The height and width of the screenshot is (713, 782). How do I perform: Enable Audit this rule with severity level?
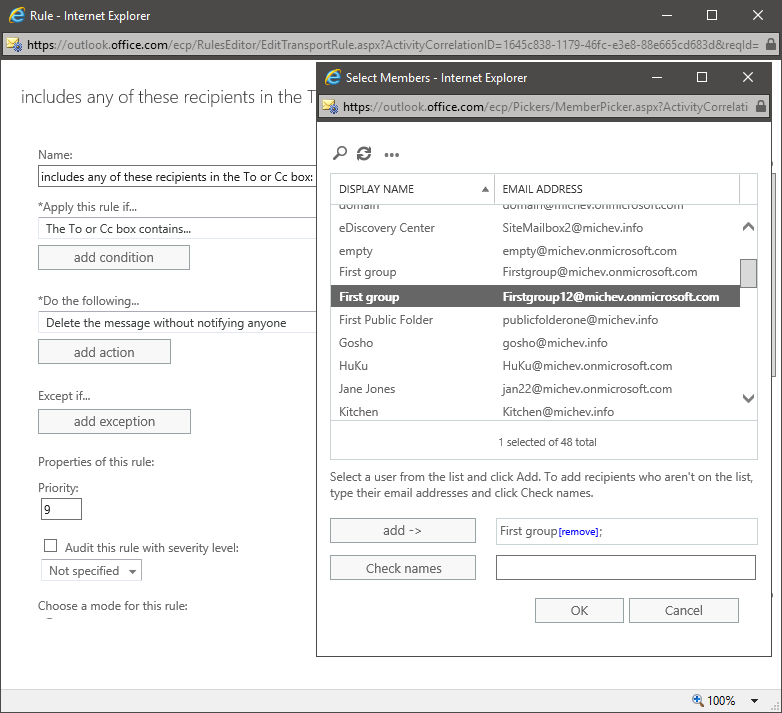pyautogui.click(x=50, y=547)
